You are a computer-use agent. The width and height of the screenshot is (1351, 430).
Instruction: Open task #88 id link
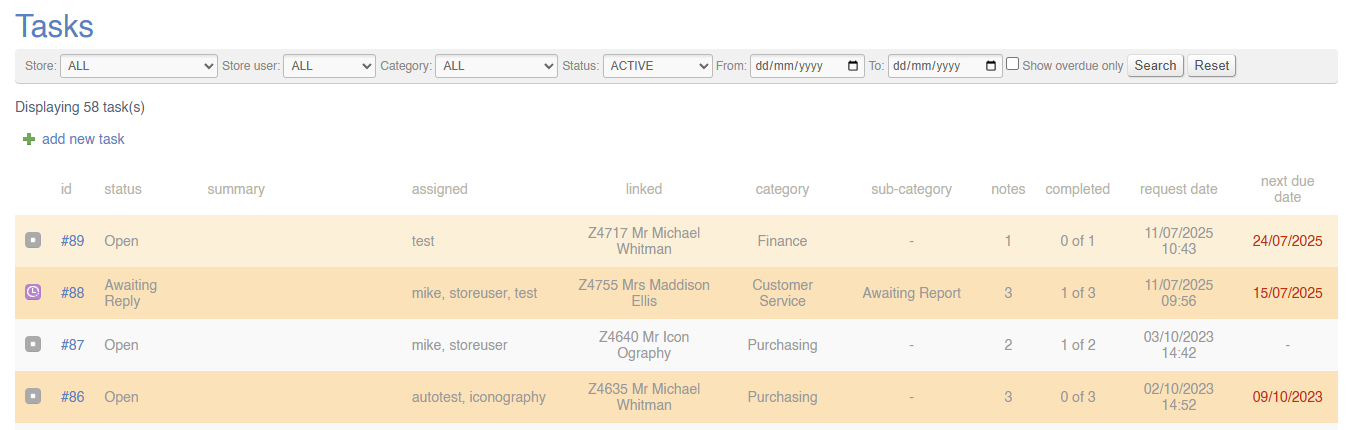pos(72,293)
